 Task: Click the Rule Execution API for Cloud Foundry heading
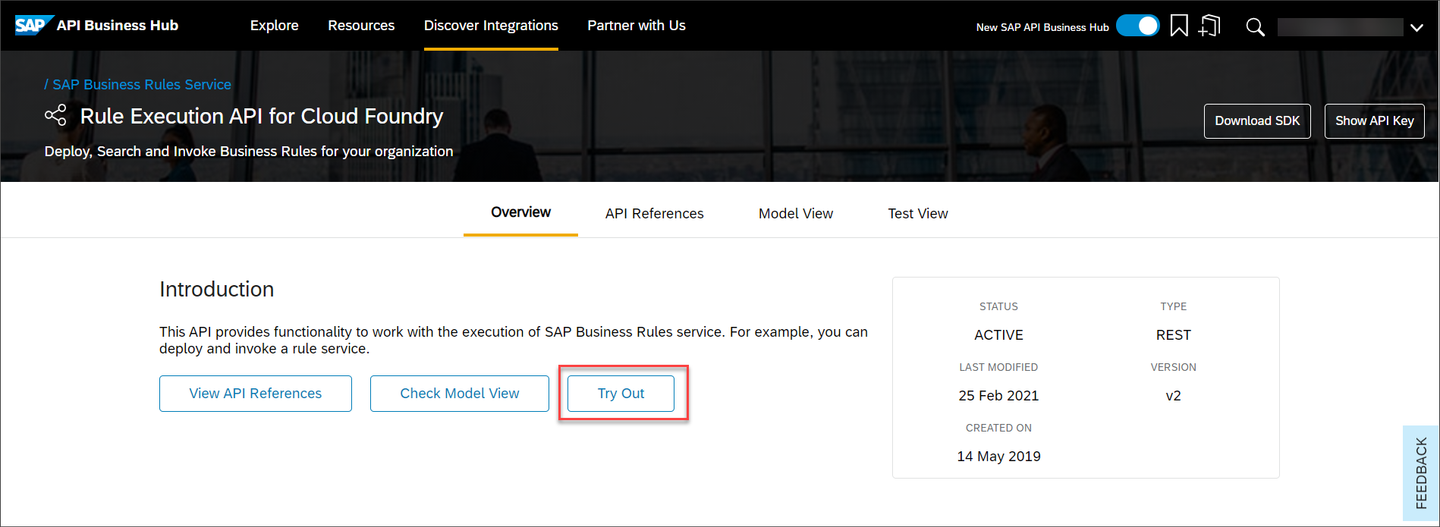point(261,116)
